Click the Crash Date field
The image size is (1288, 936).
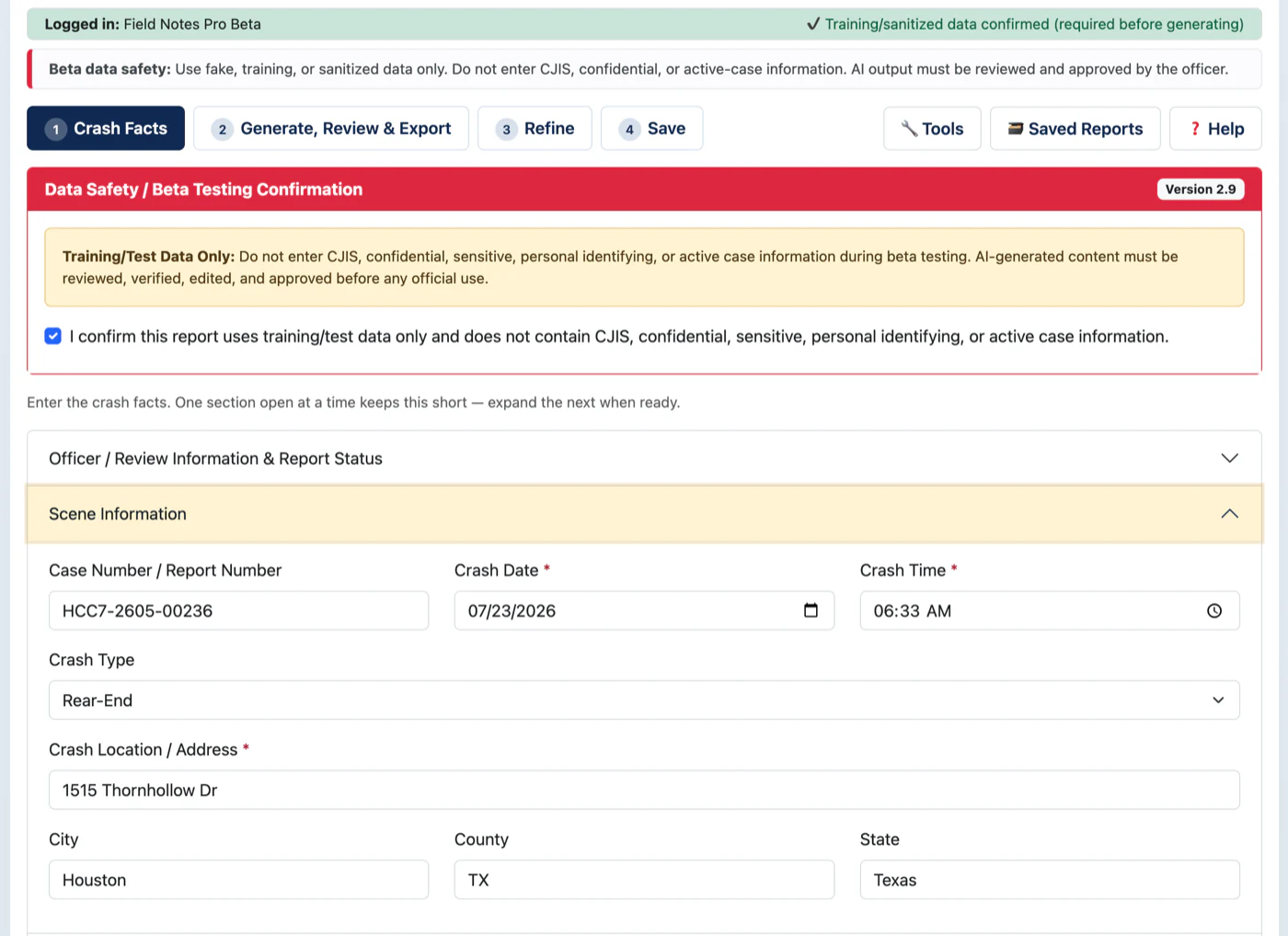(x=644, y=610)
